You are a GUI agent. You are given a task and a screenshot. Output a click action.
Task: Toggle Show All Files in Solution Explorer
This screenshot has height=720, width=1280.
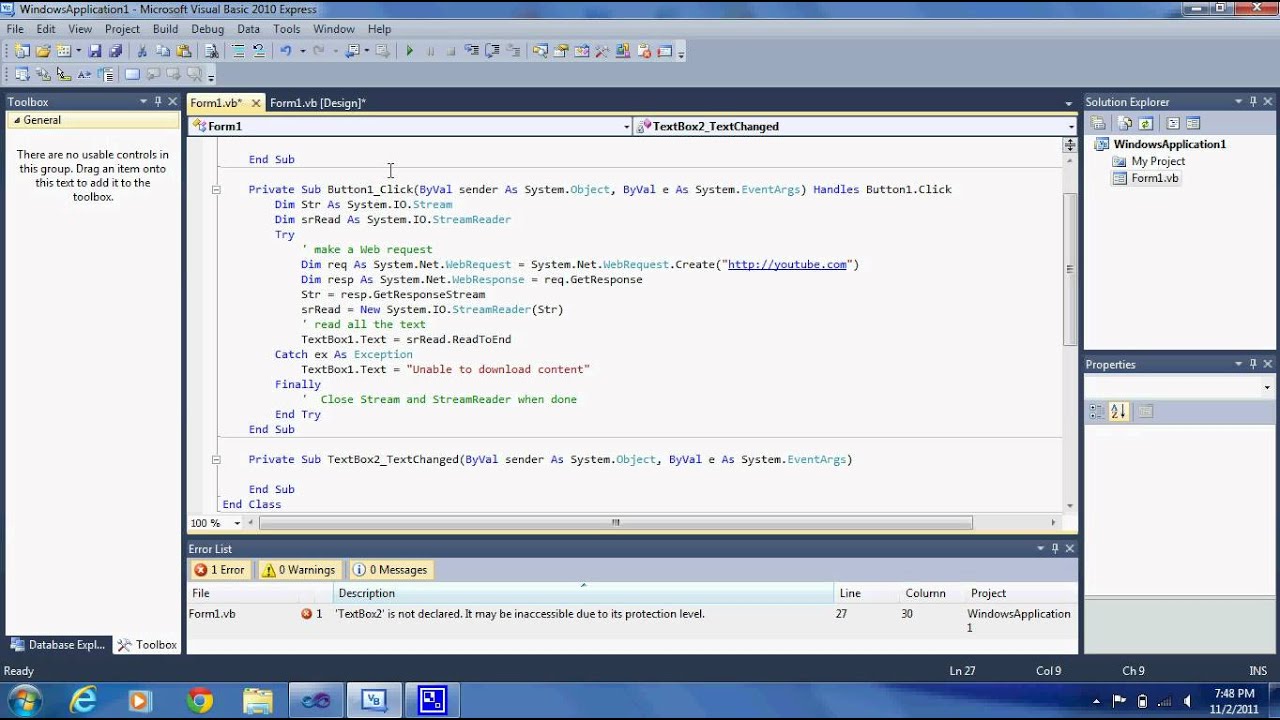pos(1125,123)
